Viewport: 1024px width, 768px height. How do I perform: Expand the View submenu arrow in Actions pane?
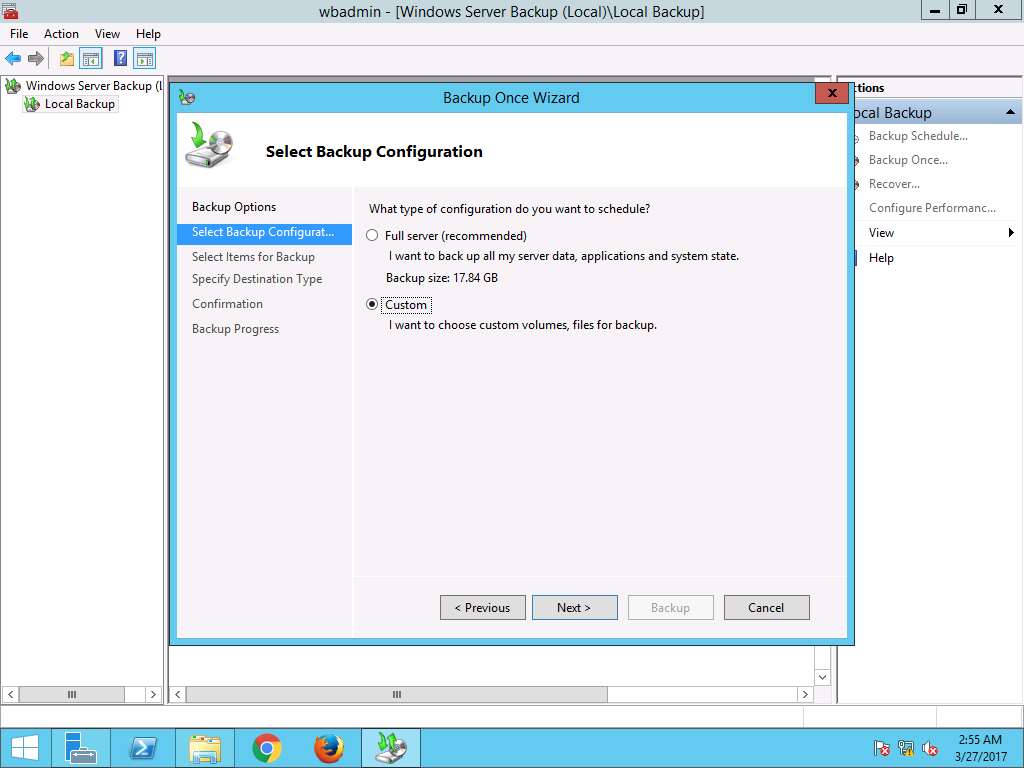[x=1011, y=232]
